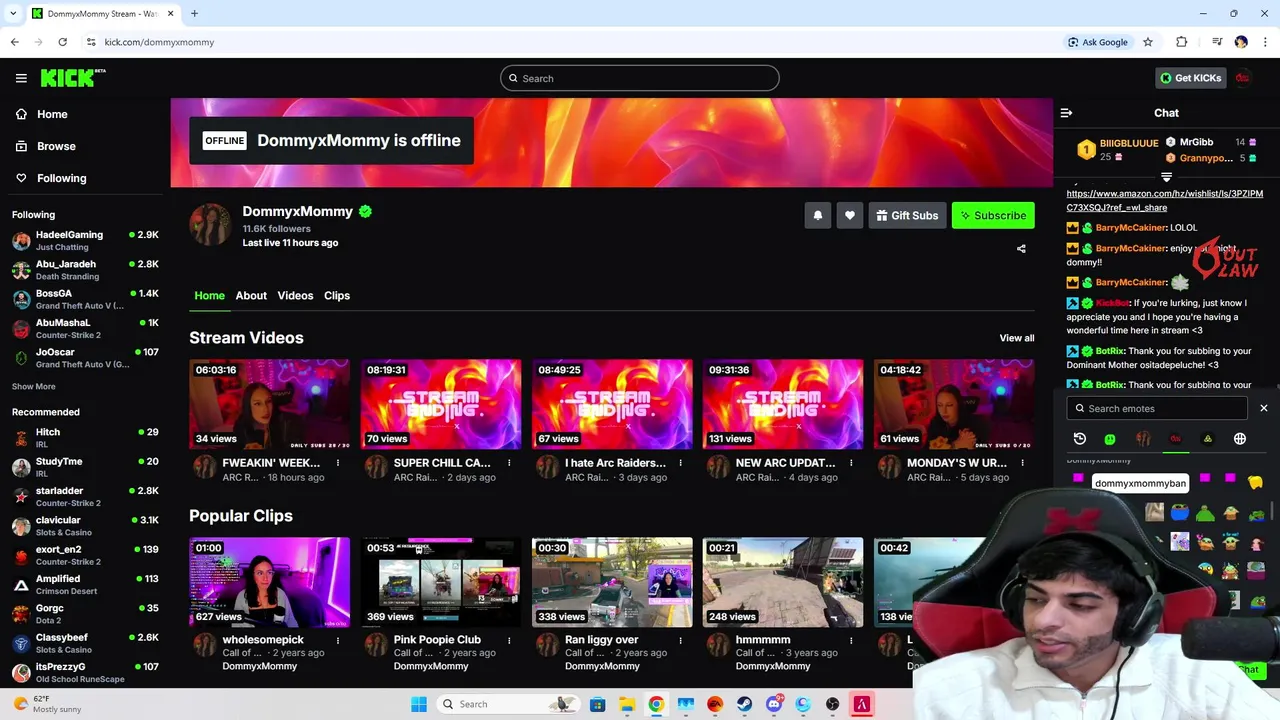1280x720 pixels.
Task: Open a new browser tab
Action: coord(194,14)
